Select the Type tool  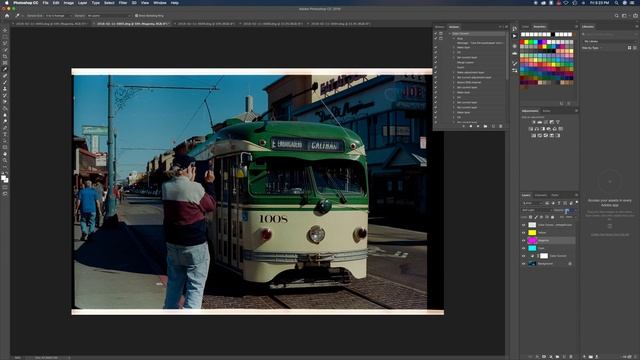coord(5,134)
